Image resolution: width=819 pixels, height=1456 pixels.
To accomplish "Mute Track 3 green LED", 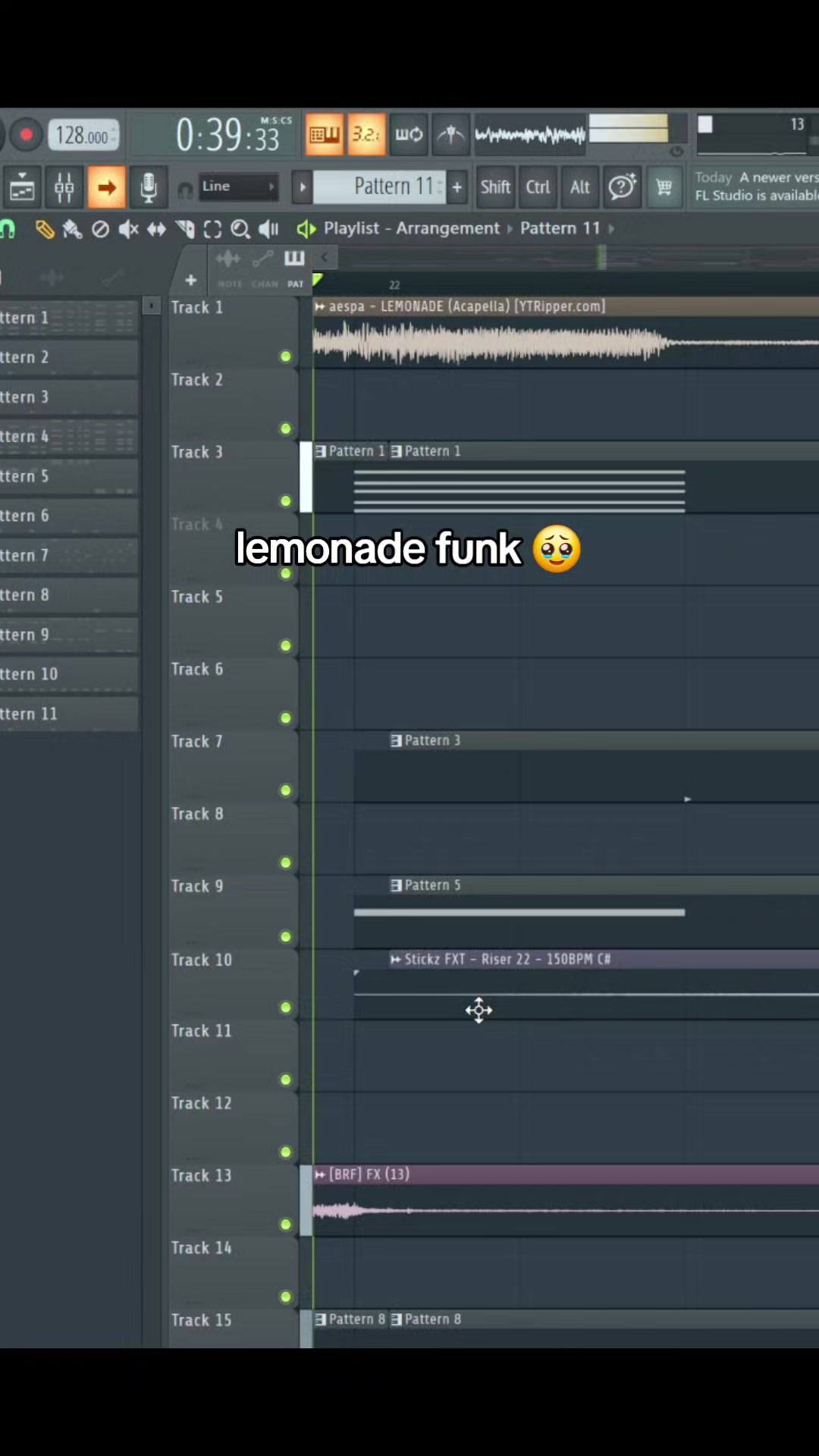I will [x=286, y=501].
